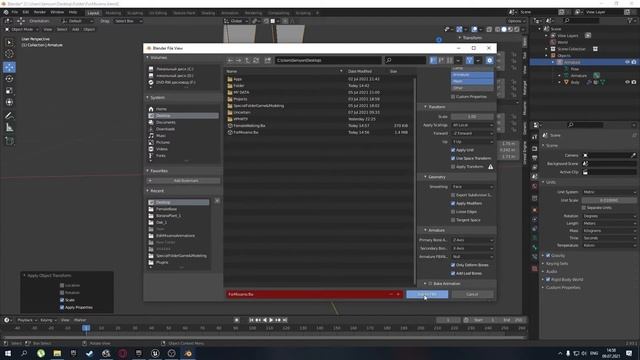Open the Window menu

point(57,12)
